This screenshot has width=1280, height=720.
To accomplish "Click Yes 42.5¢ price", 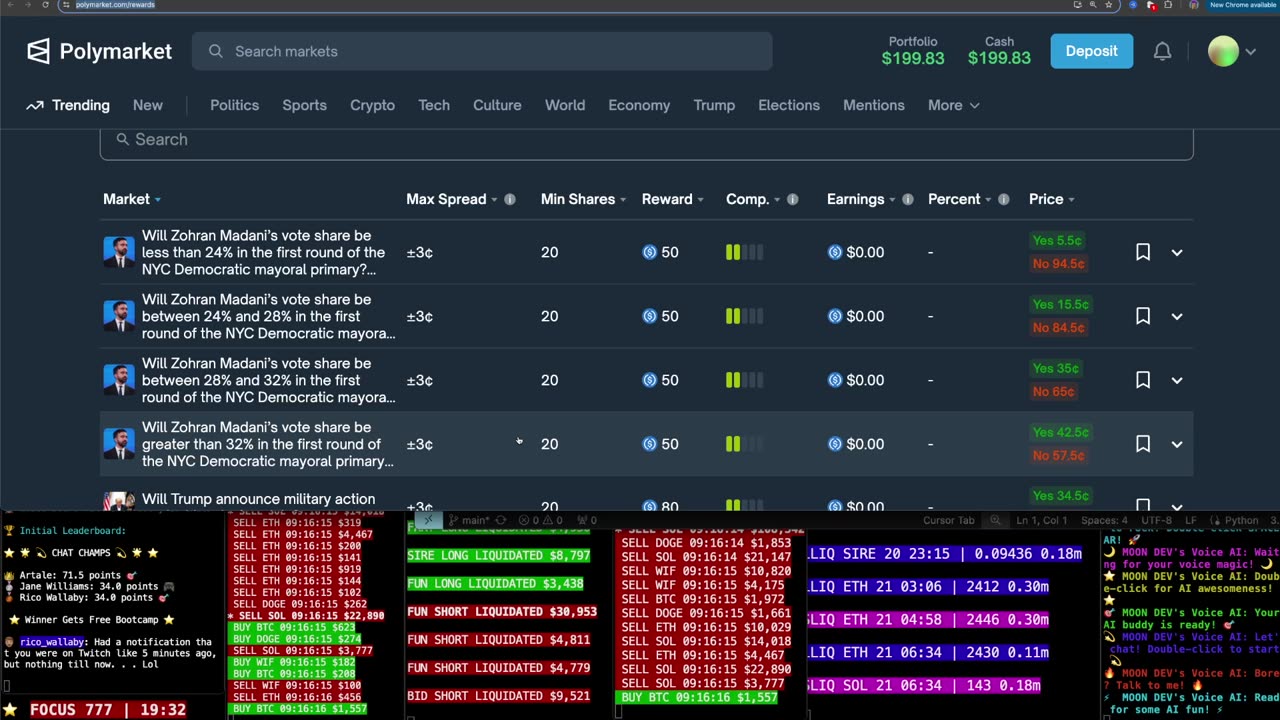I will (x=1060, y=432).
